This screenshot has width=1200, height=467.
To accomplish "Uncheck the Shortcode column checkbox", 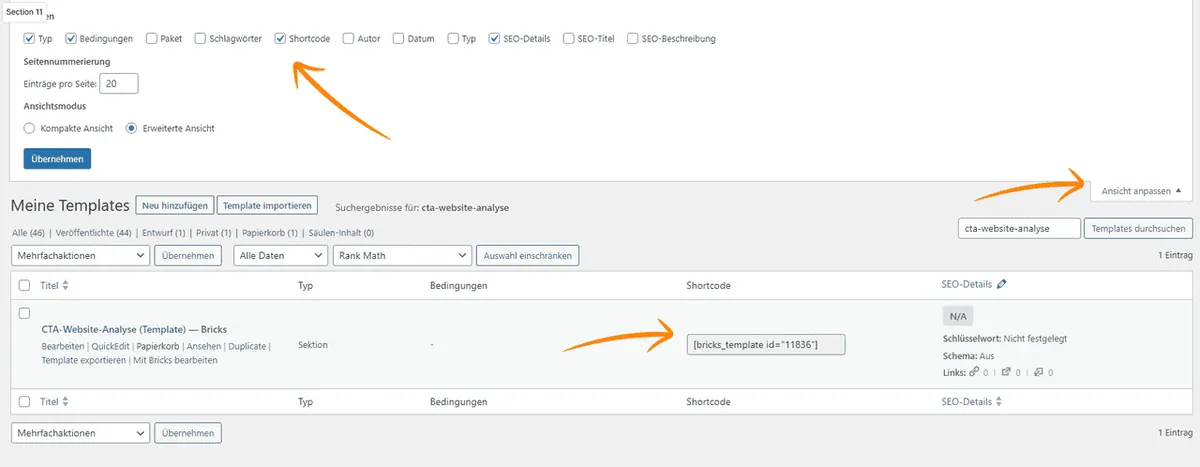I will (x=280, y=39).
